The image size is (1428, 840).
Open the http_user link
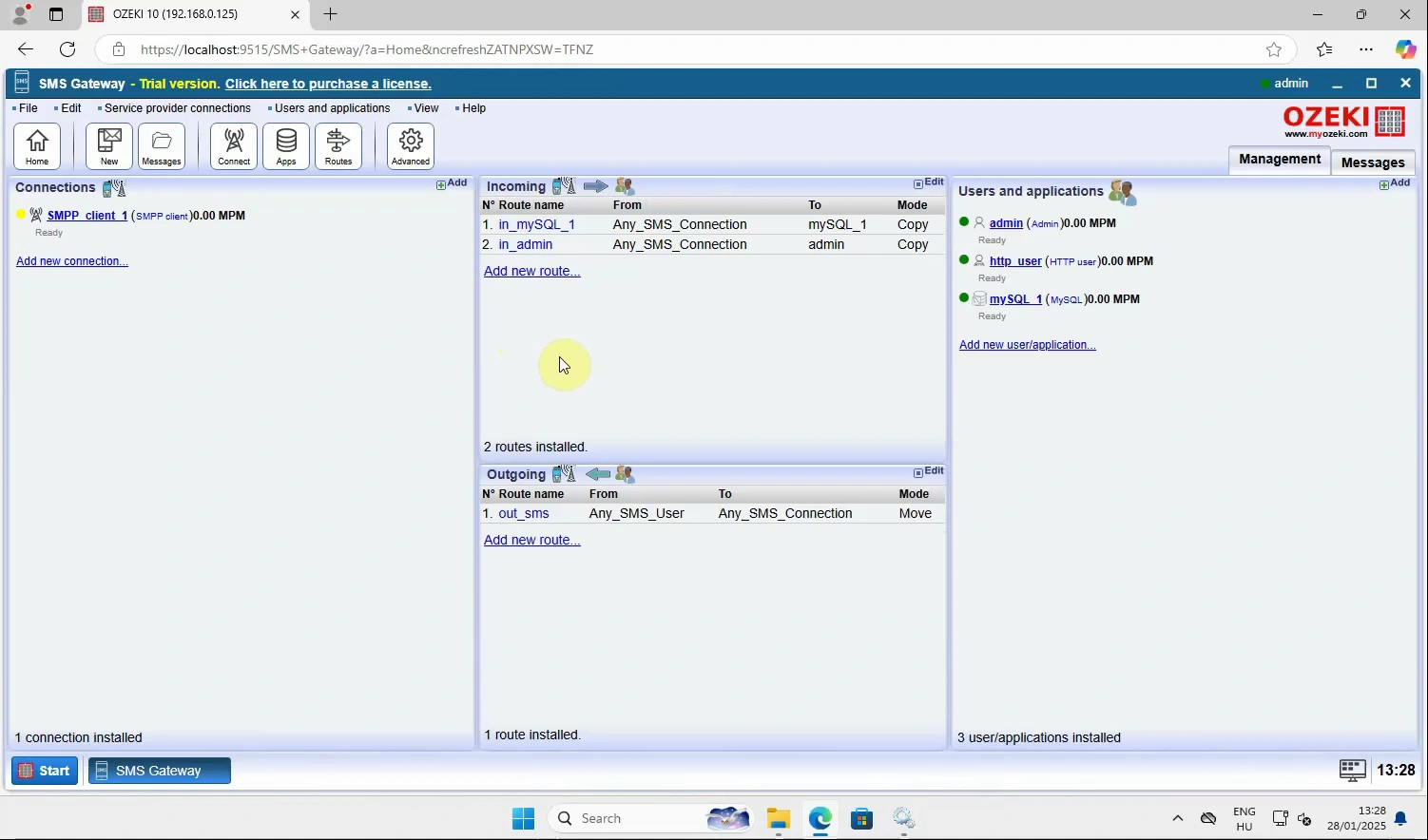pyautogui.click(x=1015, y=261)
